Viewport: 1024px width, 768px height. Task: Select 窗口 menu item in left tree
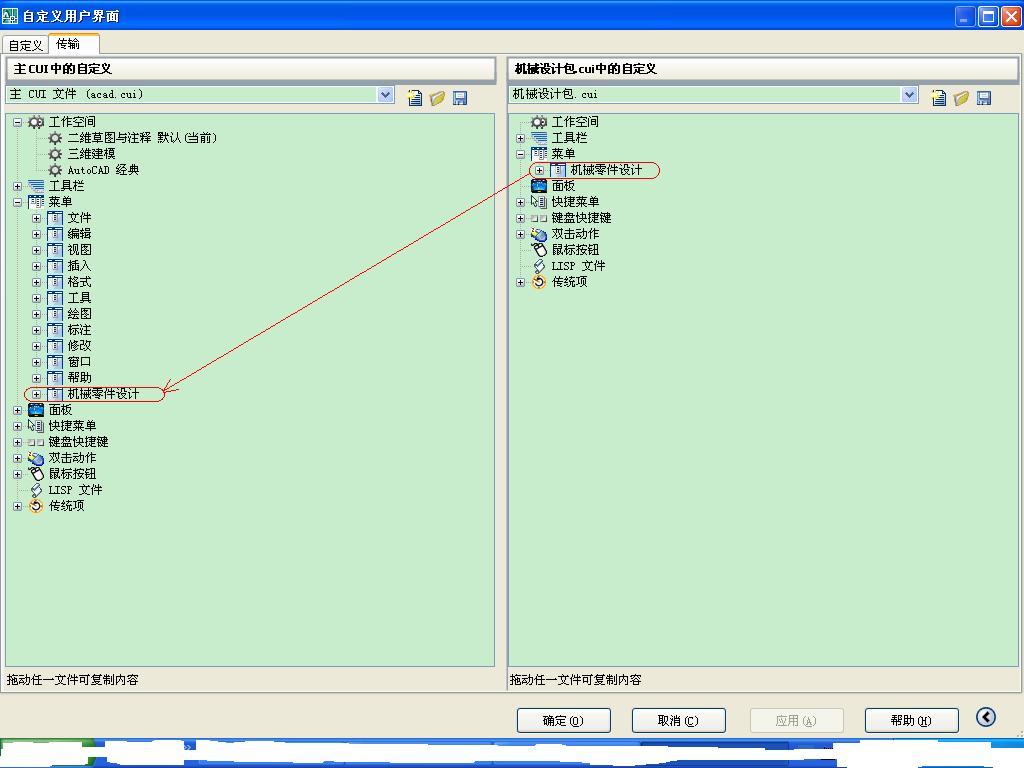pyautogui.click(x=79, y=362)
